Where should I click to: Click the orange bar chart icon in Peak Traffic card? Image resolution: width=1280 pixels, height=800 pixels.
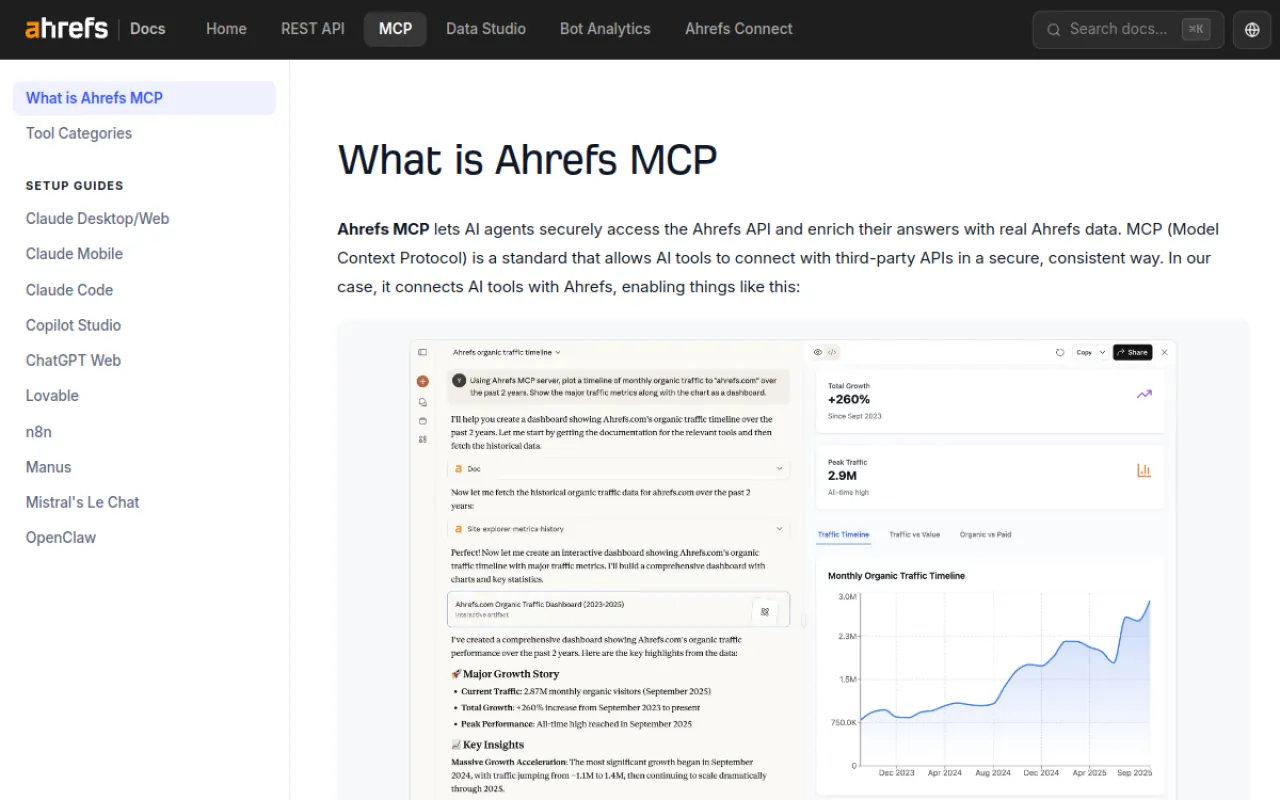tap(1144, 470)
